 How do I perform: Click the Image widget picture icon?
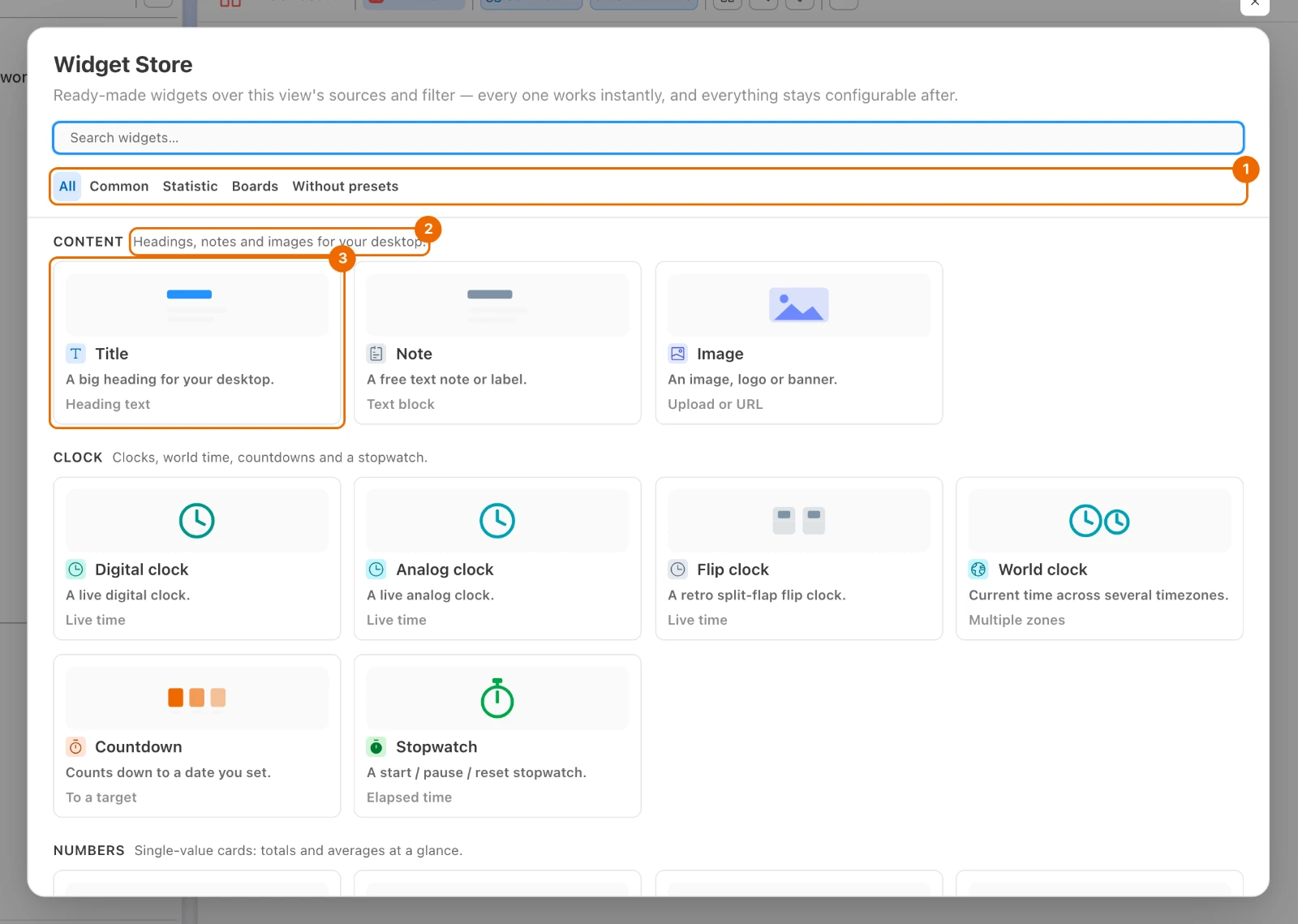tap(677, 354)
